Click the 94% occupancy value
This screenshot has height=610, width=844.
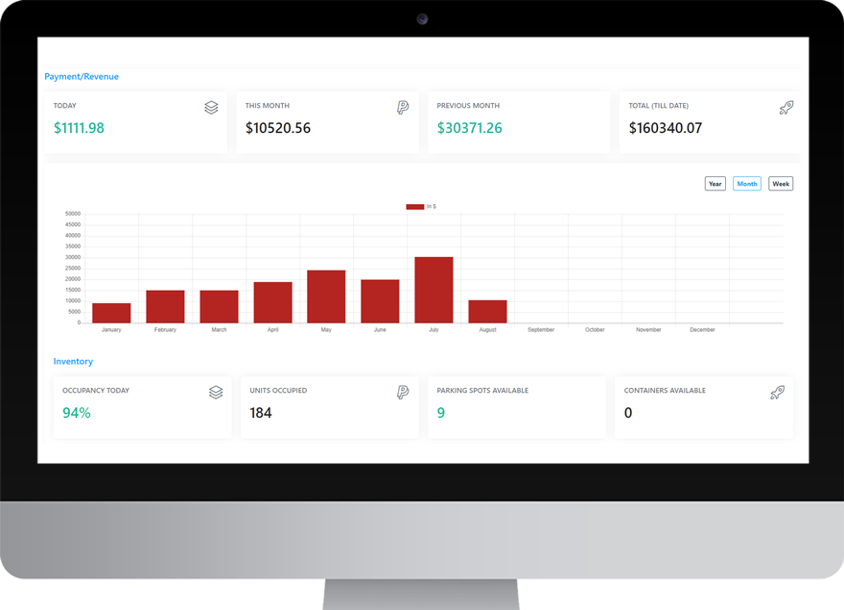pyautogui.click(x=76, y=413)
